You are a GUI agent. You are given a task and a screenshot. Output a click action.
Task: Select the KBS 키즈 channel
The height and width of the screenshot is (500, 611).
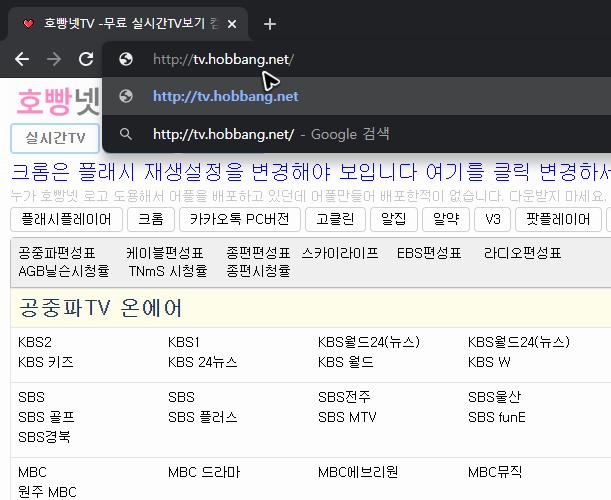point(46,362)
